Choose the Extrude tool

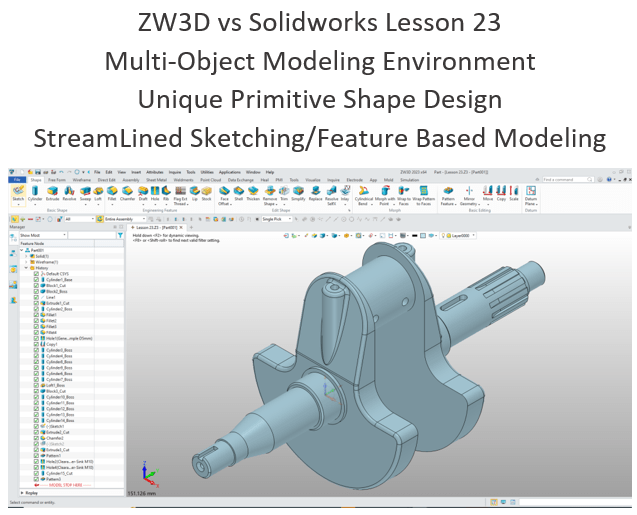53,191
